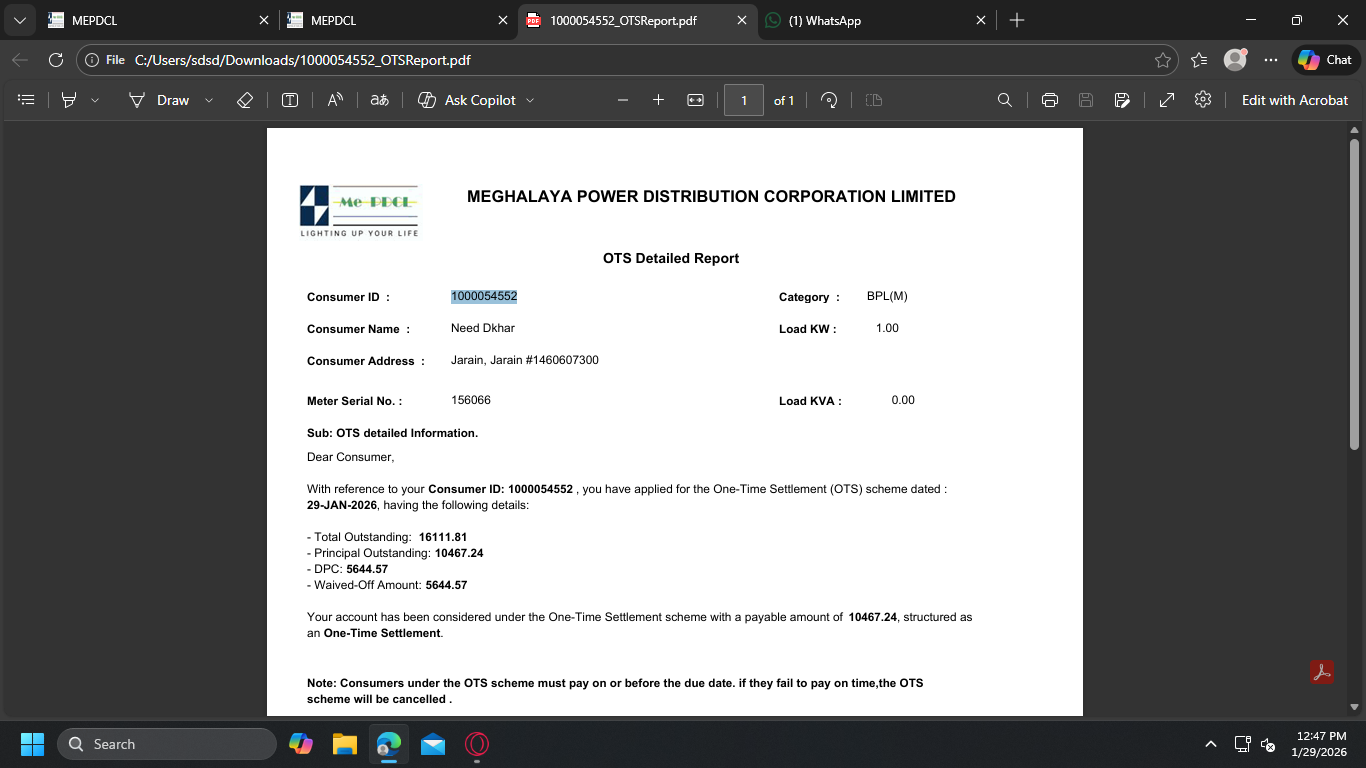
Task: Click the Total Outstanding amount 16111.81
Action: click(443, 537)
